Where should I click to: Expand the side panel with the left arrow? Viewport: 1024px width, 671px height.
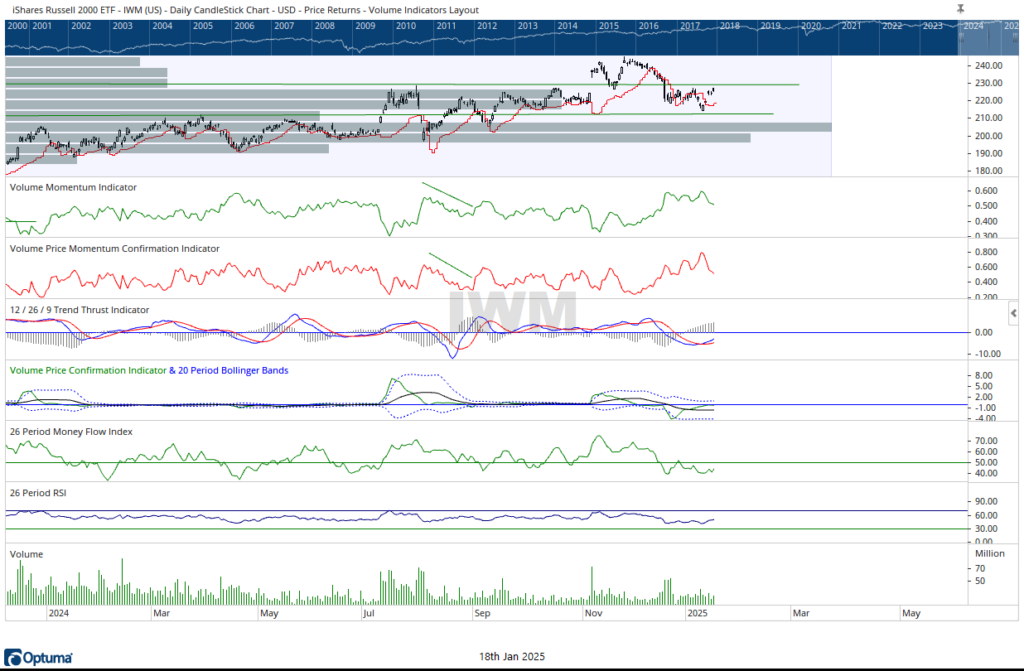pos(1015,314)
